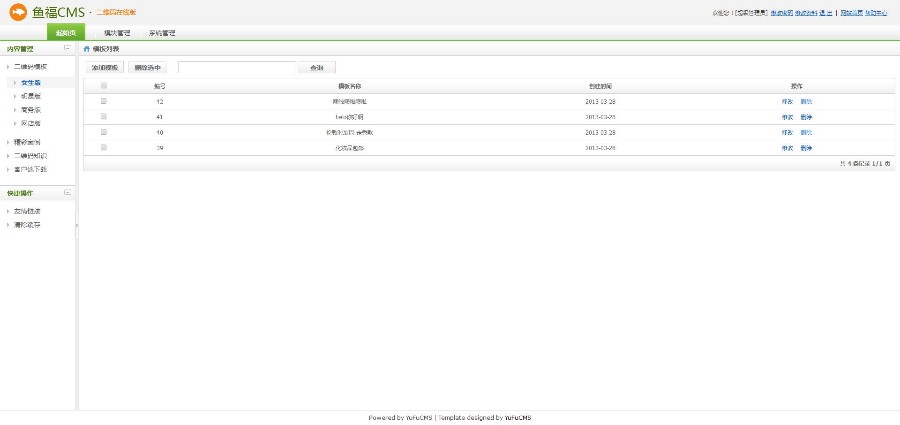The height and width of the screenshot is (425, 900).
Task: Switch to the green 起始页 tab
Action: [x=65, y=33]
